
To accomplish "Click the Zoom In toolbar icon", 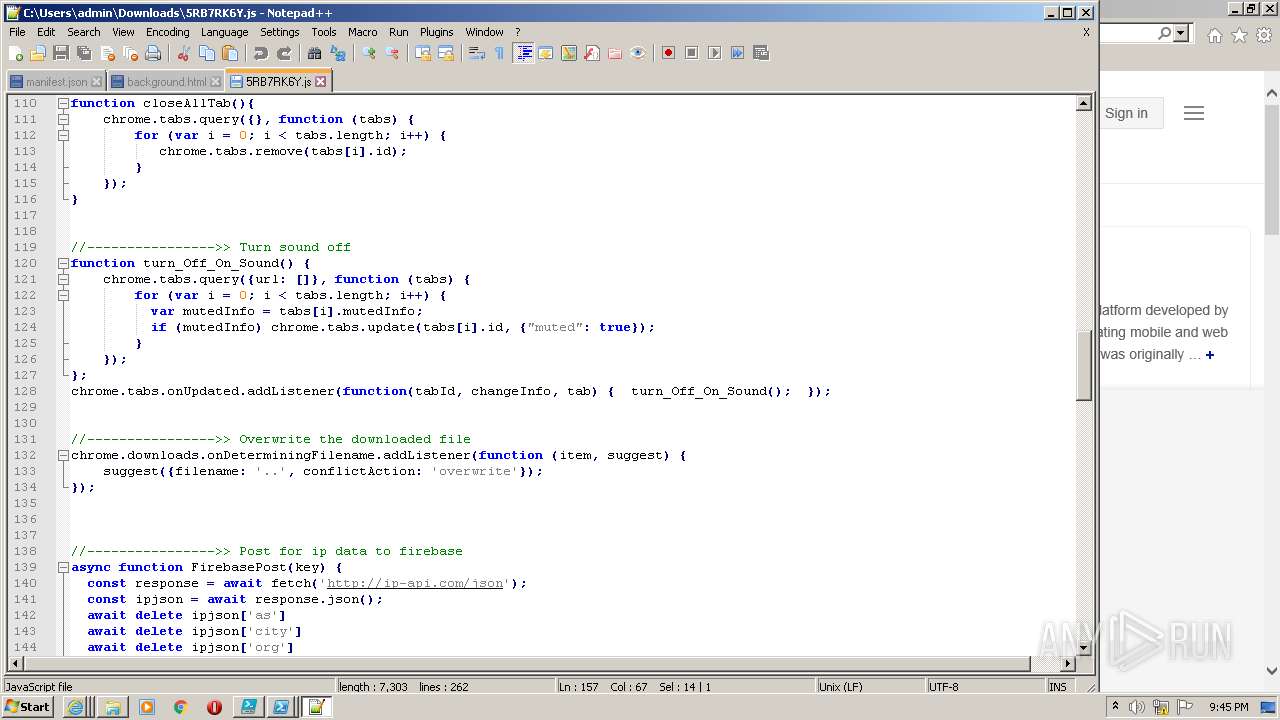I will (369, 53).
